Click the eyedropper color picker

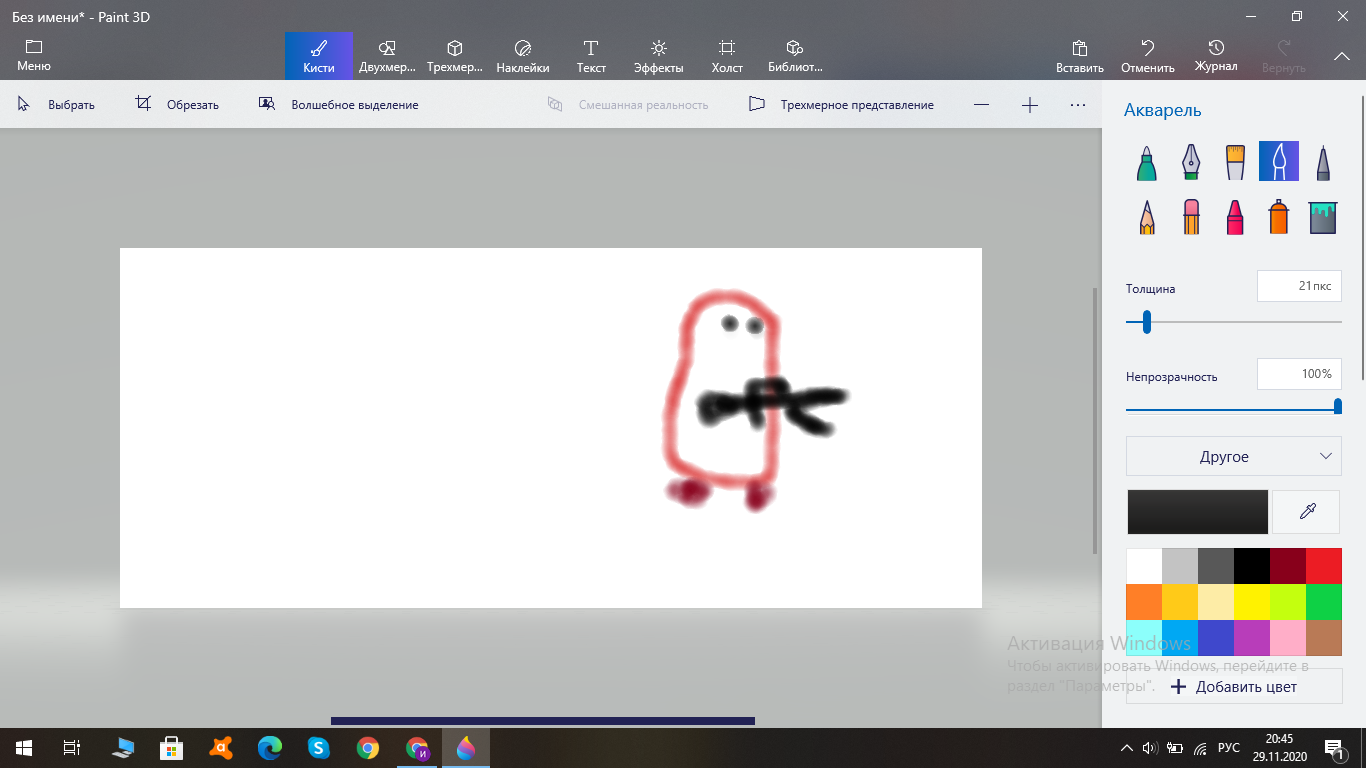point(1306,512)
